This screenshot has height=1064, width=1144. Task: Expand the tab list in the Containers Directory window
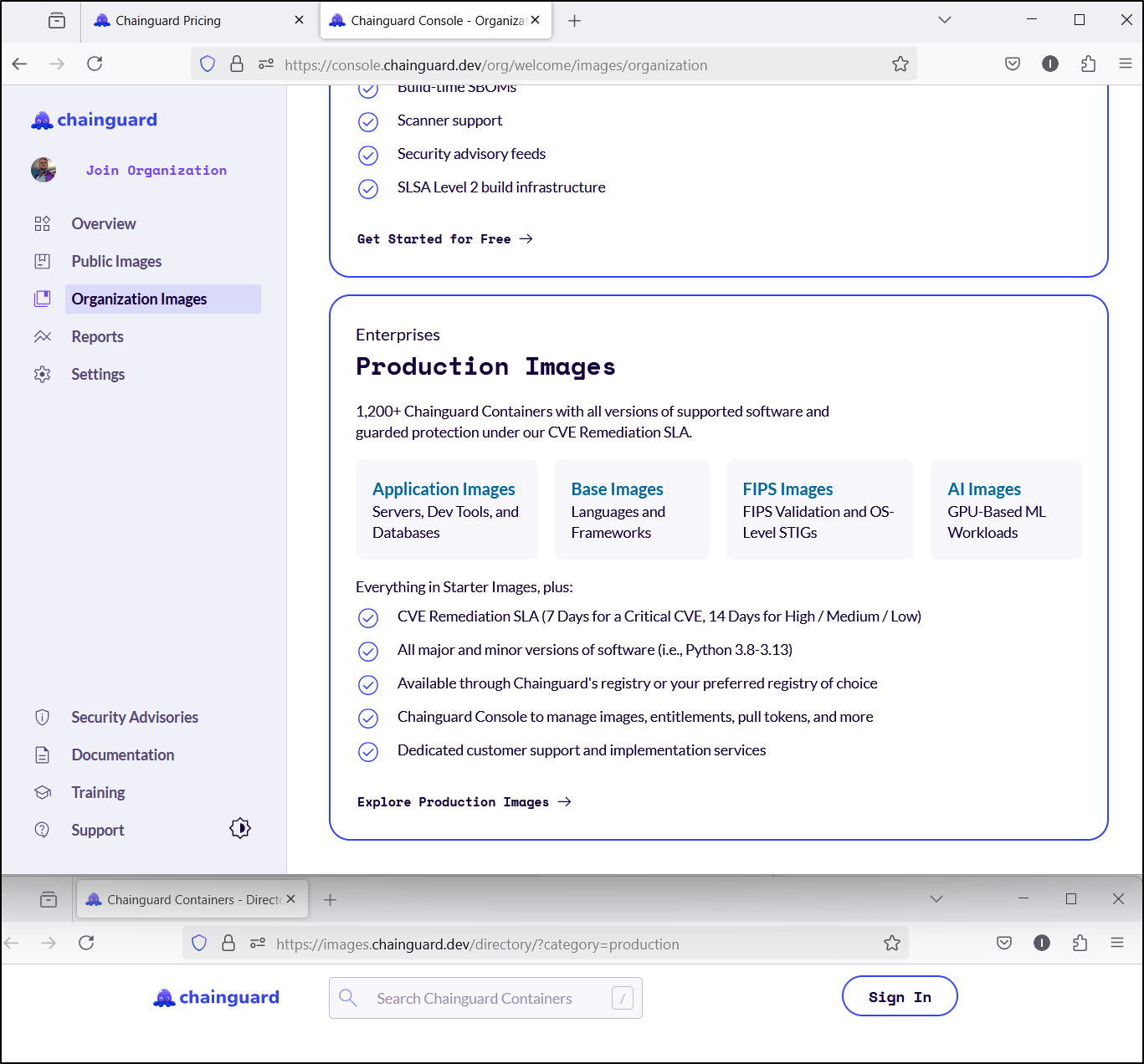[936, 898]
